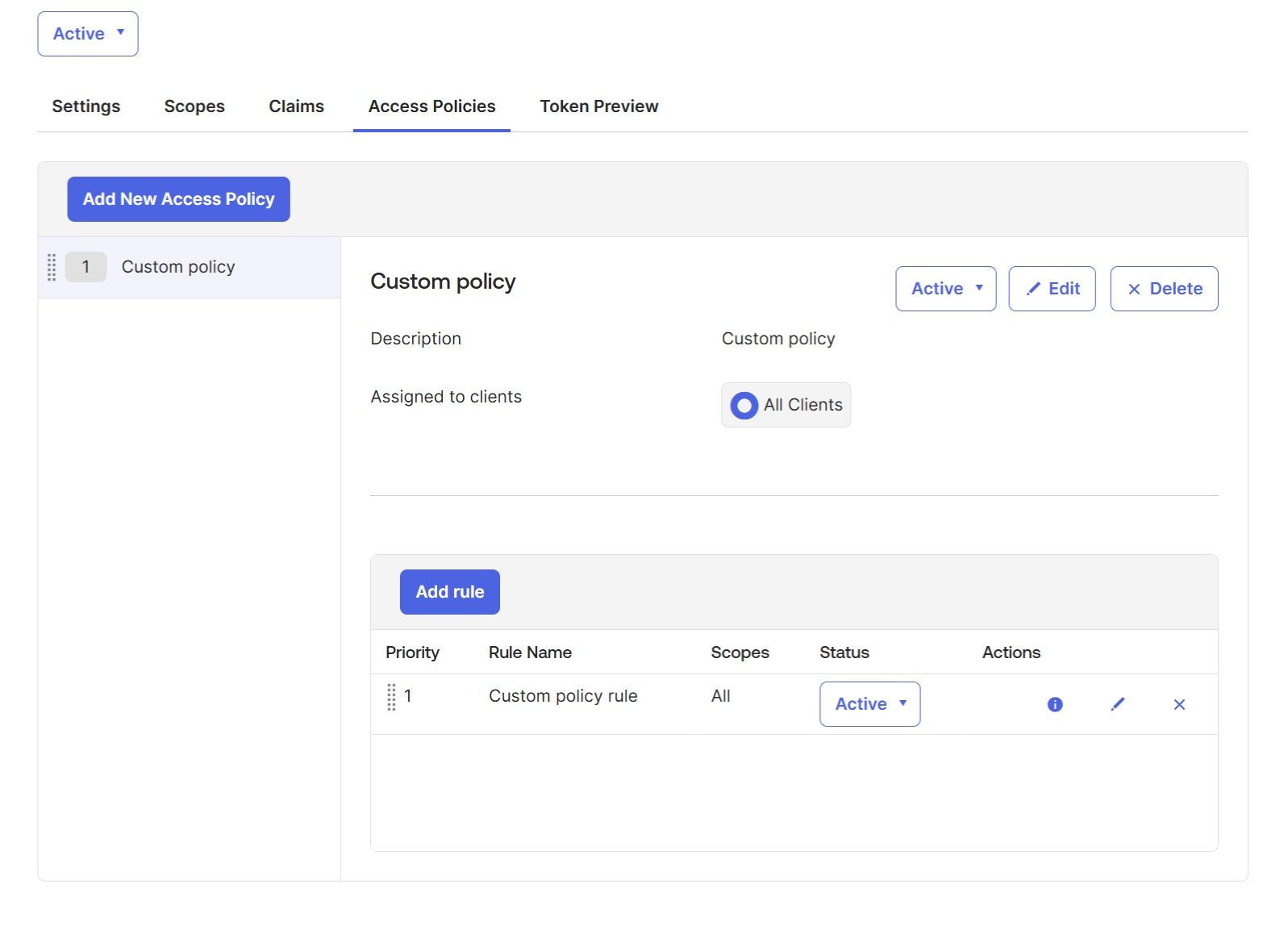Image resolution: width=1288 pixels, height=934 pixels.
Task: Select the Access Policies tab
Action: [431, 106]
